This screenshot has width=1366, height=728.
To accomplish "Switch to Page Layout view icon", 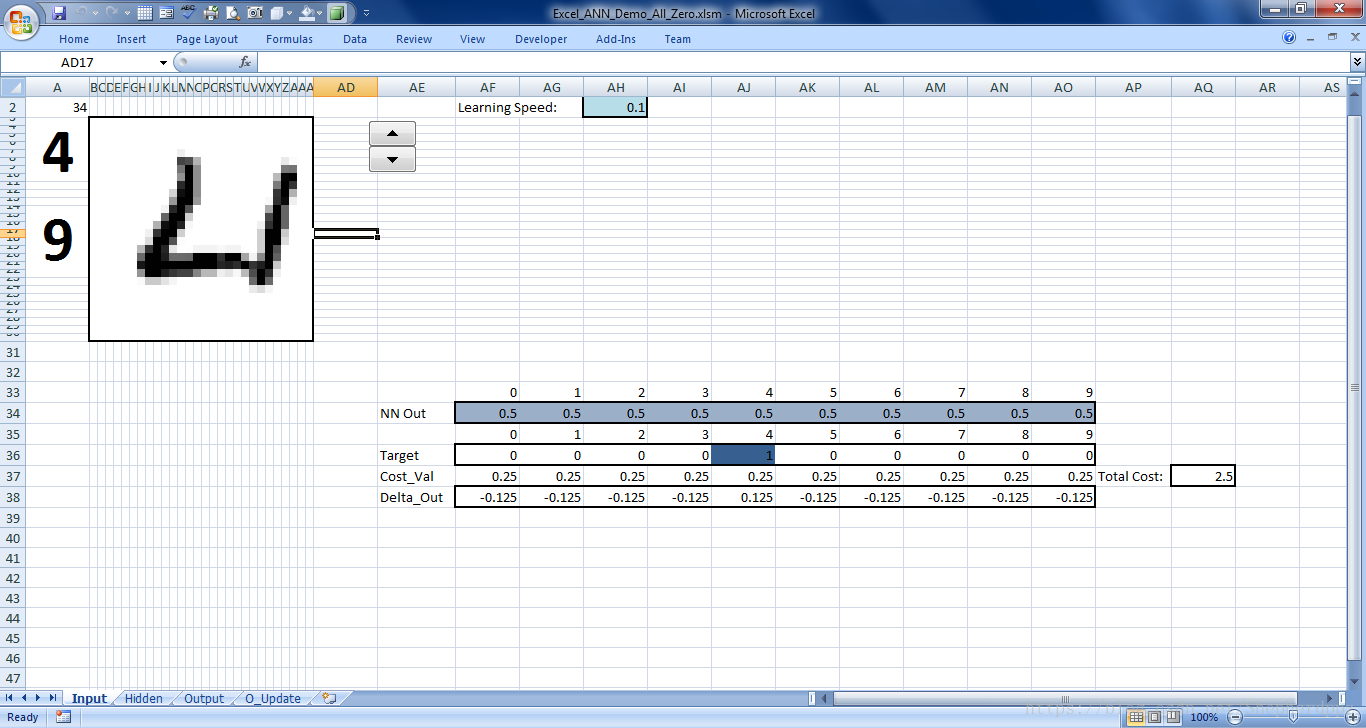I will pos(1154,717).
